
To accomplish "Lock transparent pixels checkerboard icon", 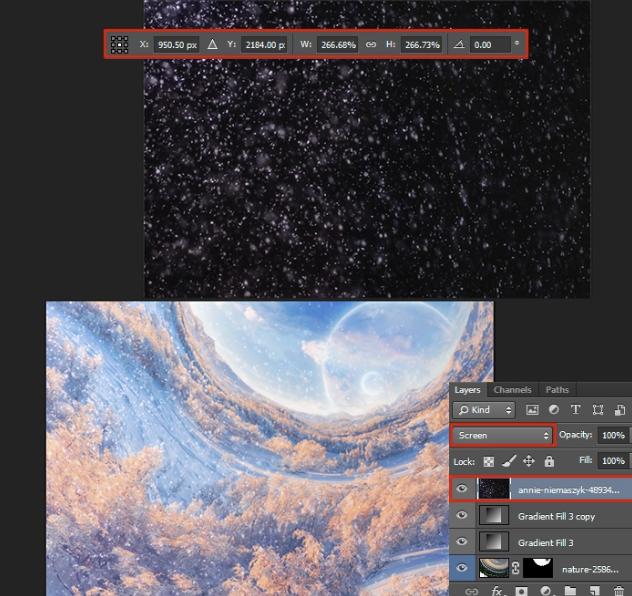I will [489, 461].
